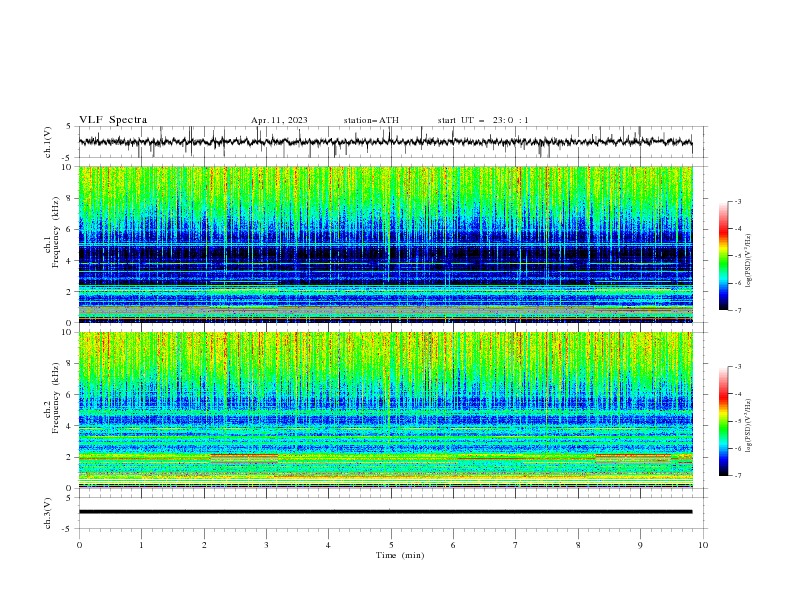The height and width of the screenshot is (612, 792).
Task: Click the ch.2 spectrogram image
Action: point(385,410)
